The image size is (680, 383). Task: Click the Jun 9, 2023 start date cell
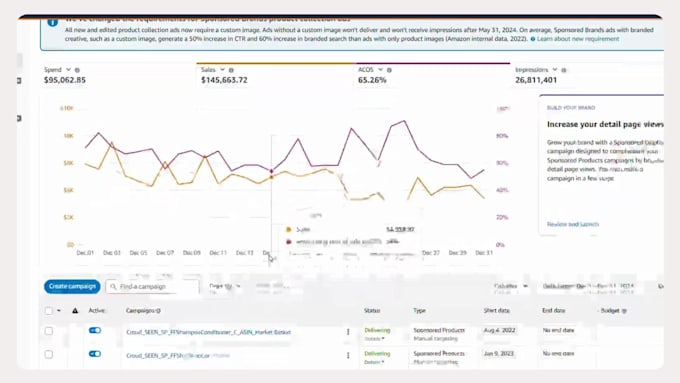(x=499, y=354)
